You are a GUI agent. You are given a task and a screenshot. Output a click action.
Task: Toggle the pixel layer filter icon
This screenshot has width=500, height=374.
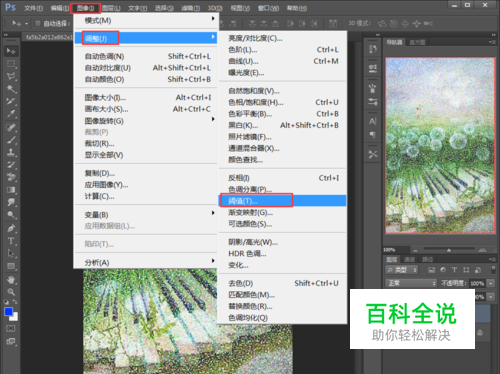point(431,270)
